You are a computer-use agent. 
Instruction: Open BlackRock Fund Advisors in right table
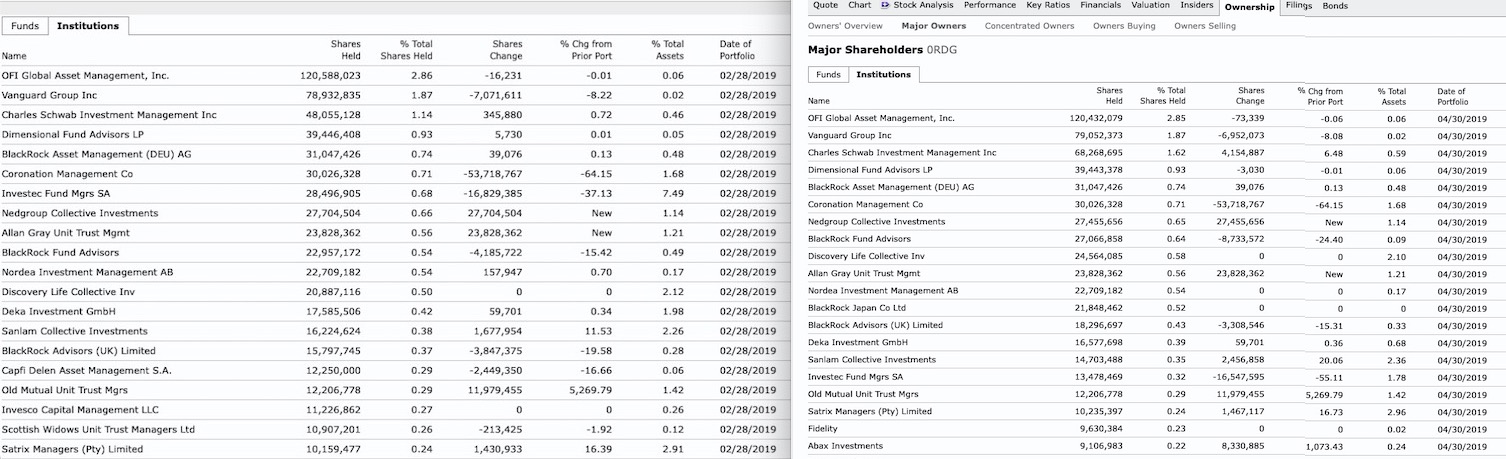click(x=859, y=238)
